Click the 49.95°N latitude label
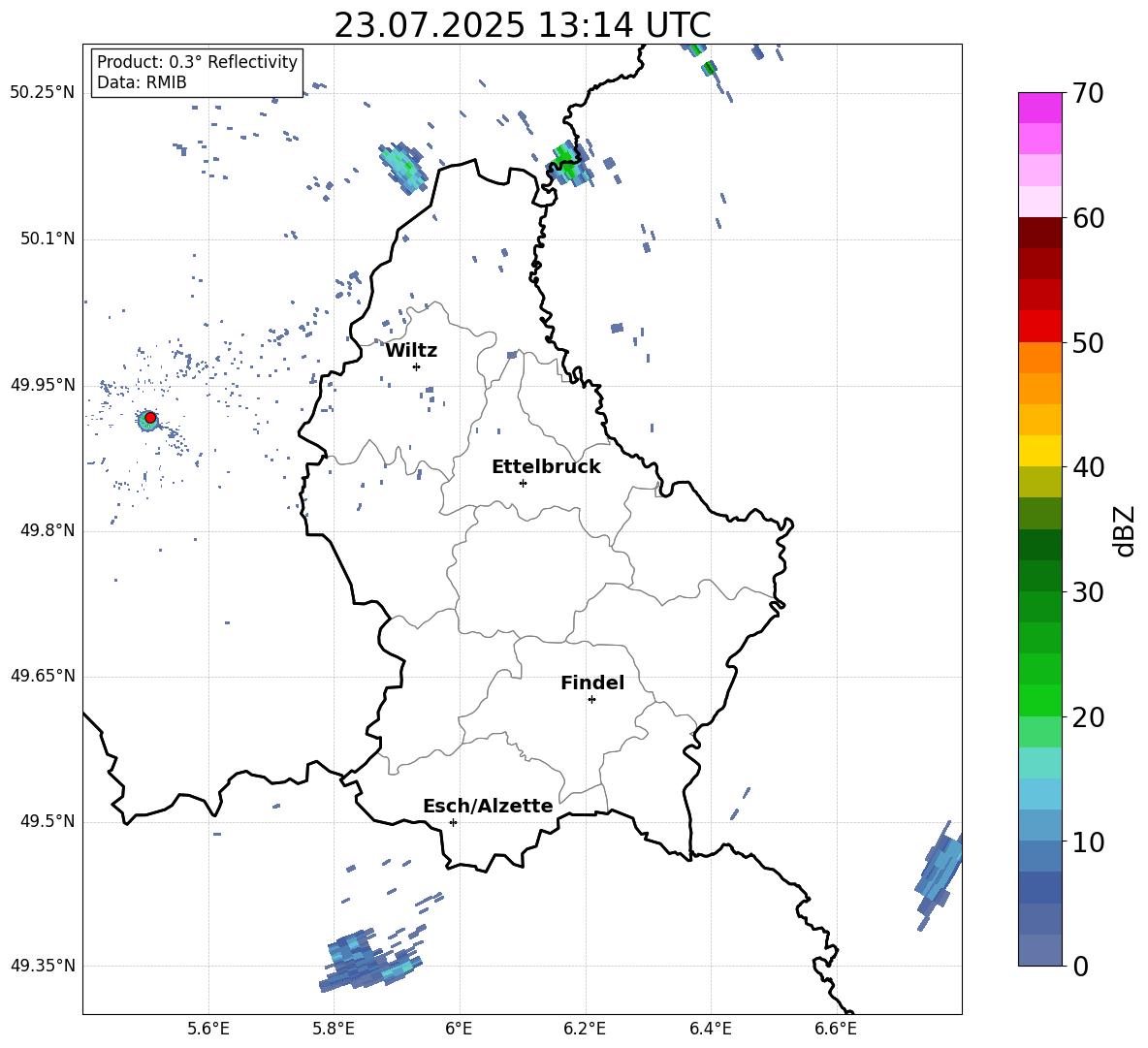This screenshot has width=1148, height=1048. 43,385
